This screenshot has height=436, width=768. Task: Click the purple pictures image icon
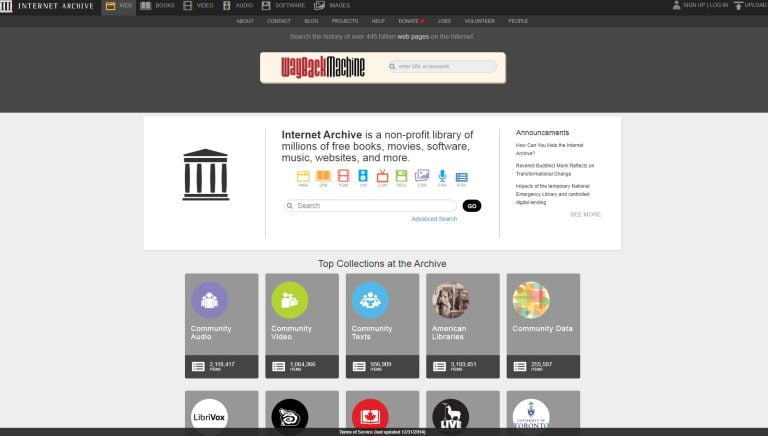coord(422,176)
